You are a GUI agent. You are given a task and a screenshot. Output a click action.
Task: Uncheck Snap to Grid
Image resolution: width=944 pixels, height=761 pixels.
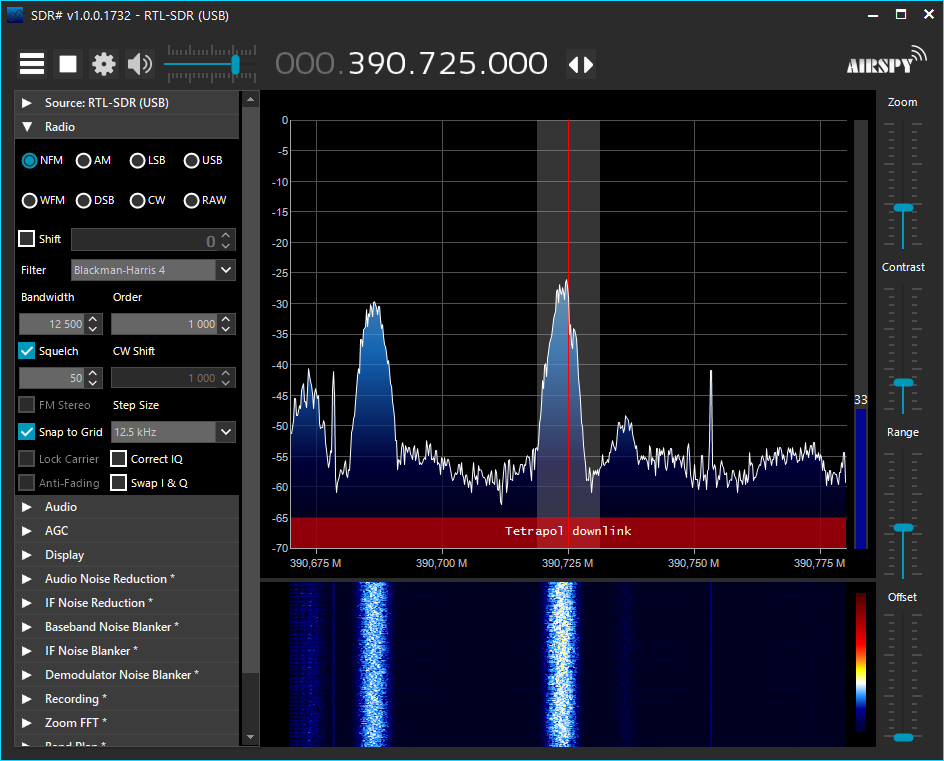pyautogui.click(x=26, y=432)
